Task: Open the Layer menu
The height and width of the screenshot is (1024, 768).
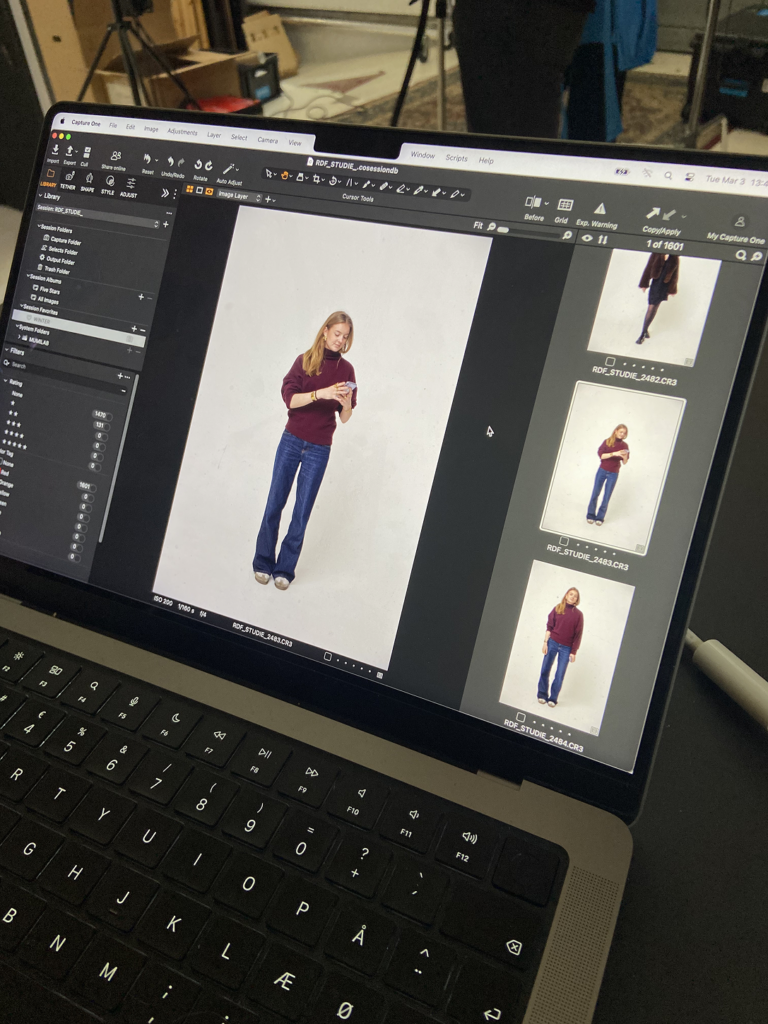Action: [x=214, y=135]
